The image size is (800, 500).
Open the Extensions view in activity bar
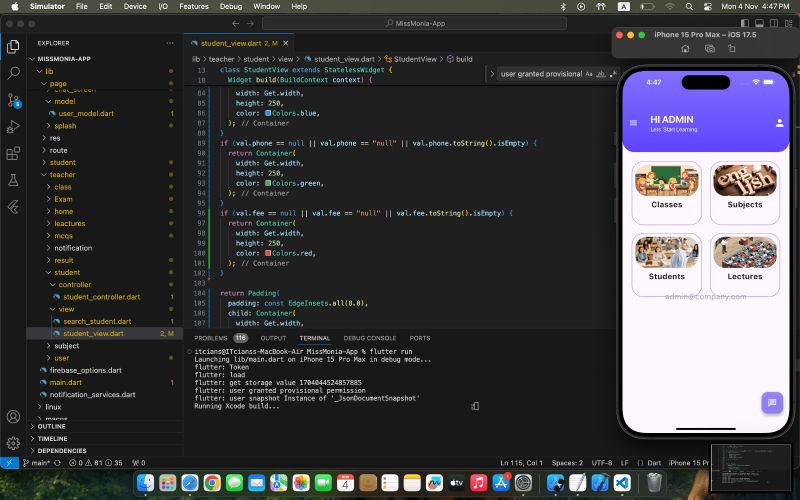tap(13, 154)
